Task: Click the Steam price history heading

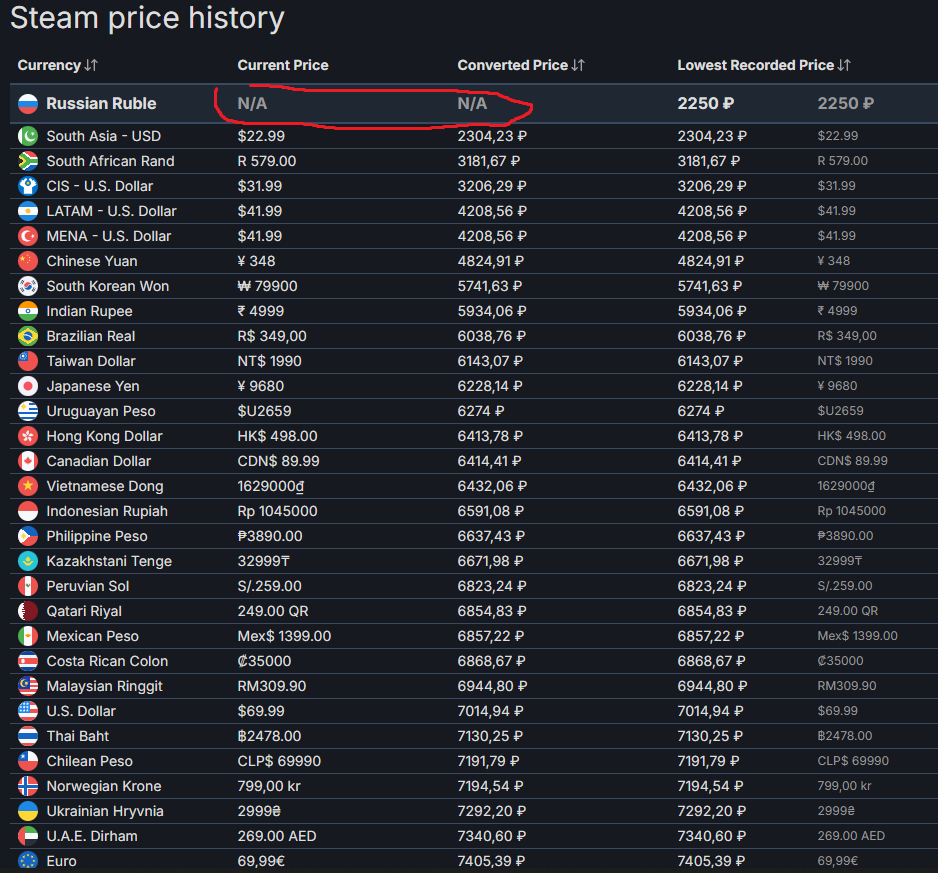Action: pos(147,18)
